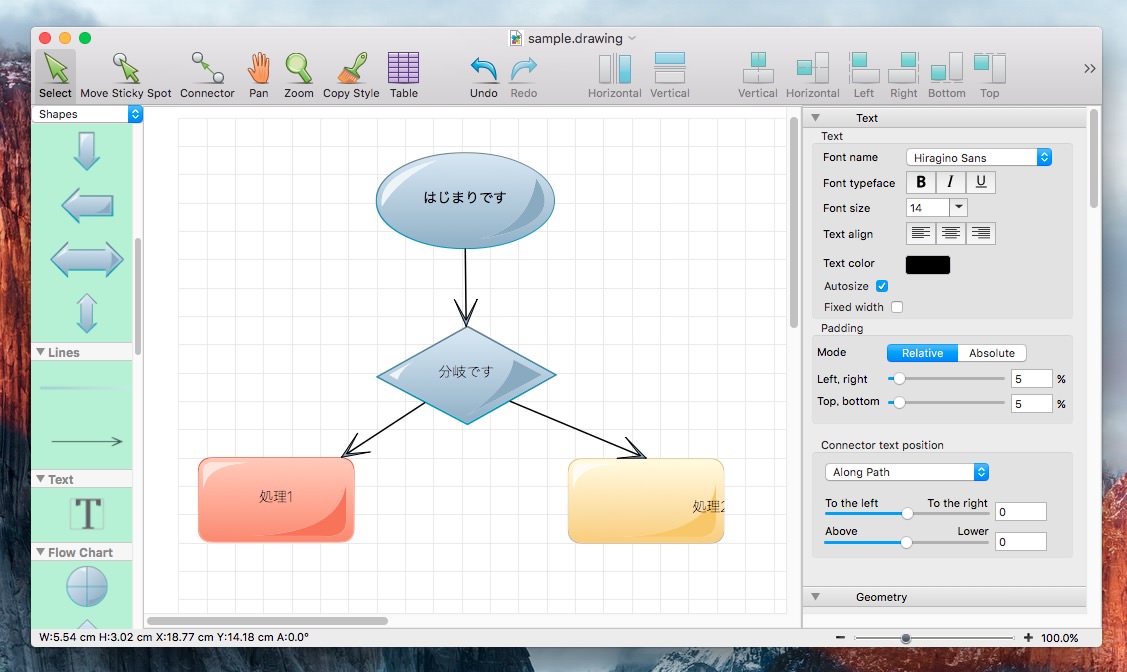Open the Text color swatch

click(927, 264)
